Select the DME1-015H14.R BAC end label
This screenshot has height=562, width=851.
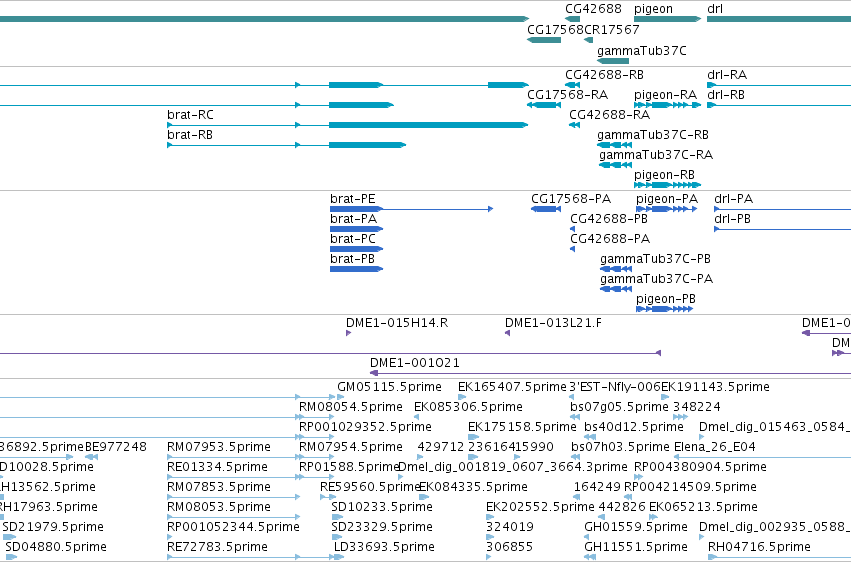click(x=397, y=323)
